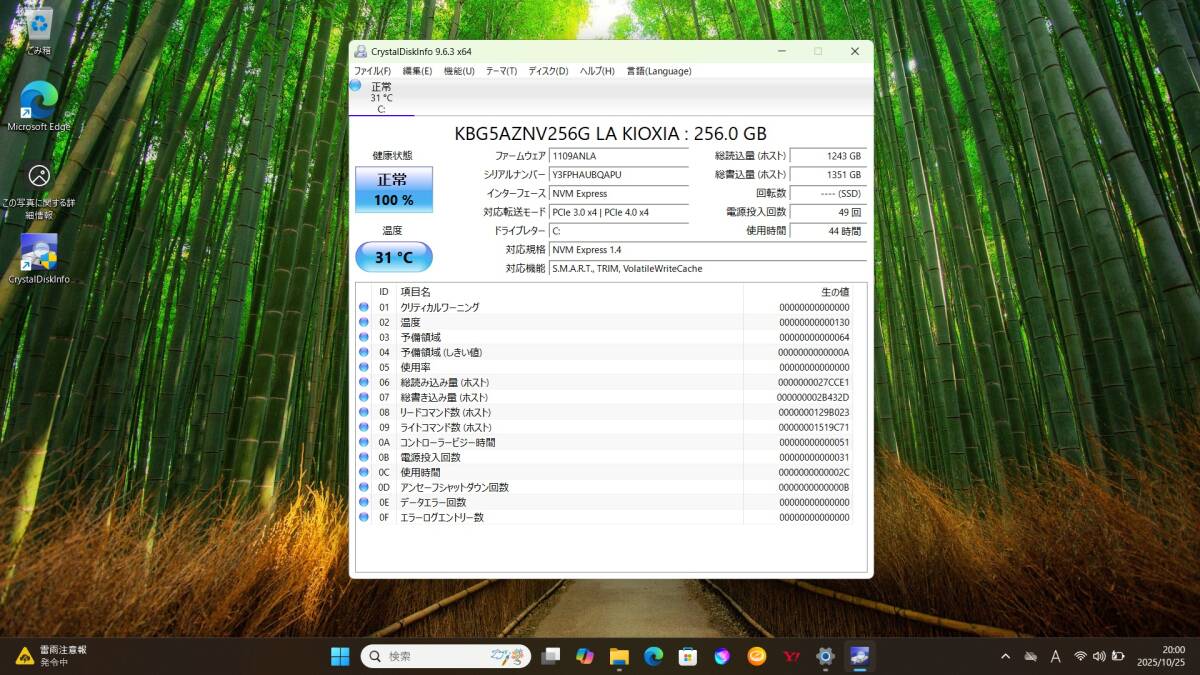Click the blue status dot beside クリティカルワーニング
The image size is (1200, 675).
click(x=364, y=307)
